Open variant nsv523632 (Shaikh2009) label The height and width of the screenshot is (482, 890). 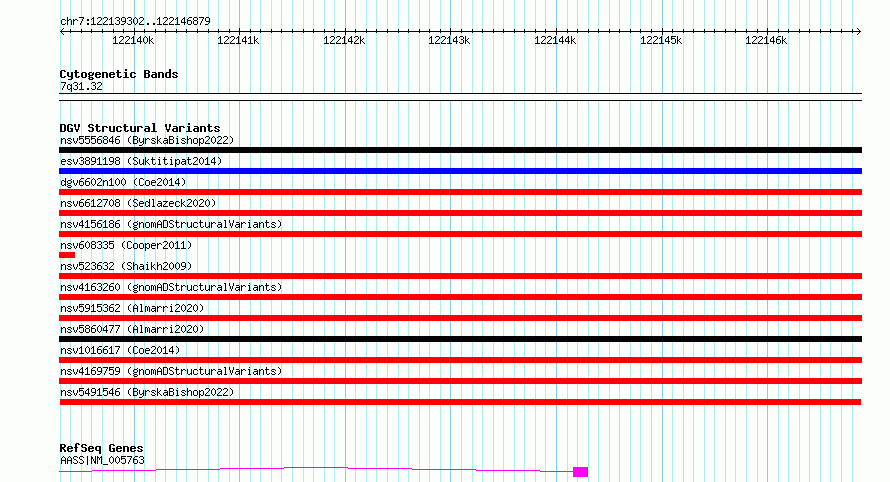126,266
